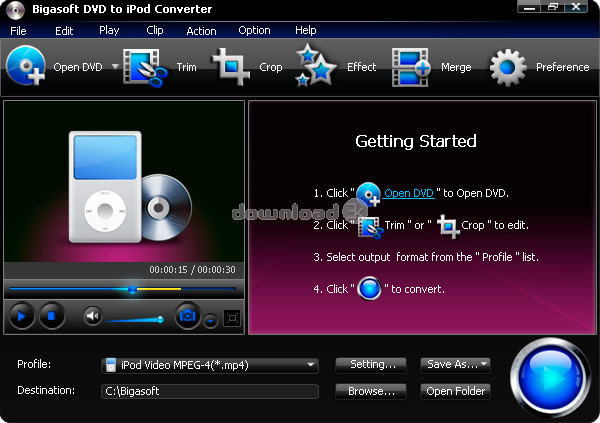Open the File menu

(x=18, y=31)
